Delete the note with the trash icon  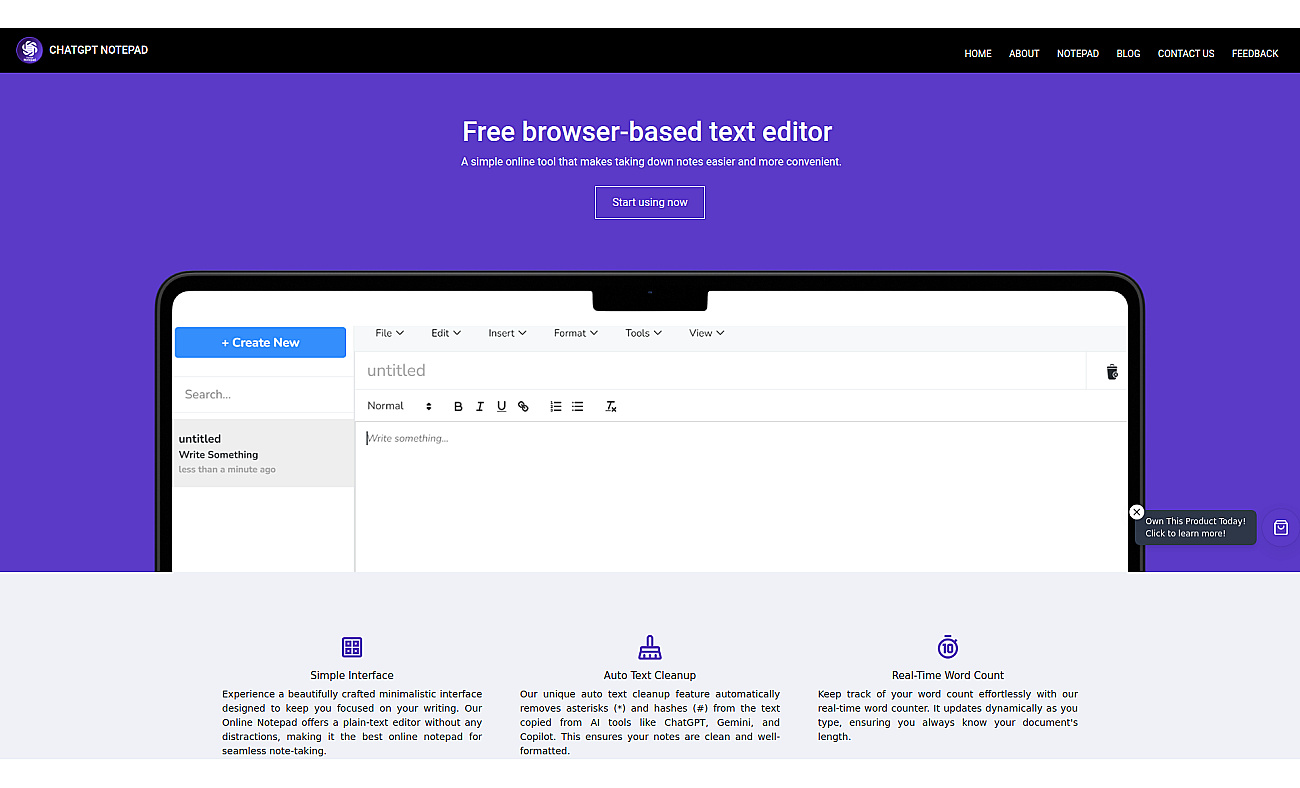pyautogui.click(x=1112, y=372)
